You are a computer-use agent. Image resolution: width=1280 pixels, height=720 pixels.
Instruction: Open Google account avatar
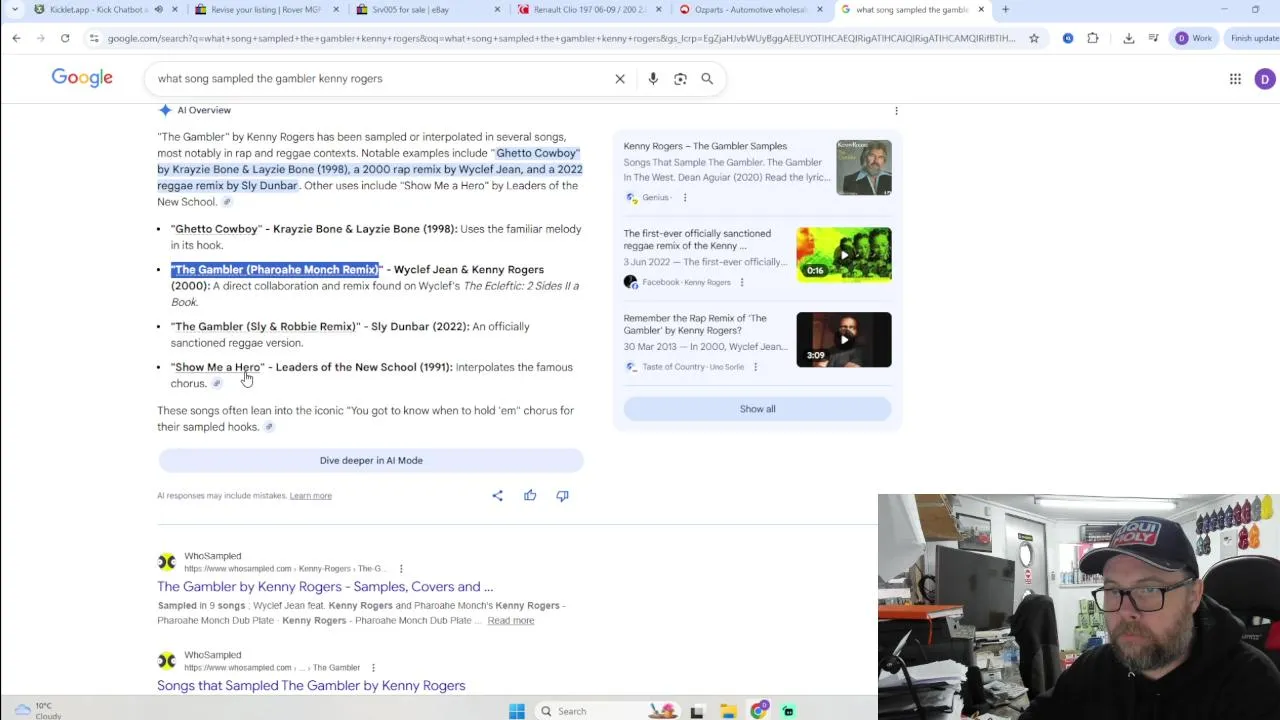[1265, 79]
